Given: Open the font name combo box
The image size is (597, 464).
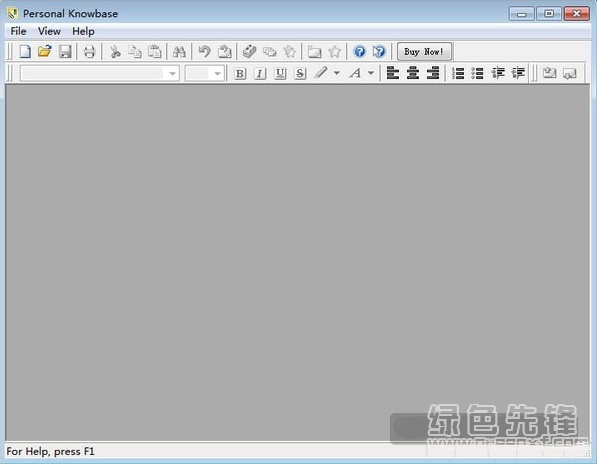Looking at the screenshot, I should pyautogui.click(x=100, y=73).
